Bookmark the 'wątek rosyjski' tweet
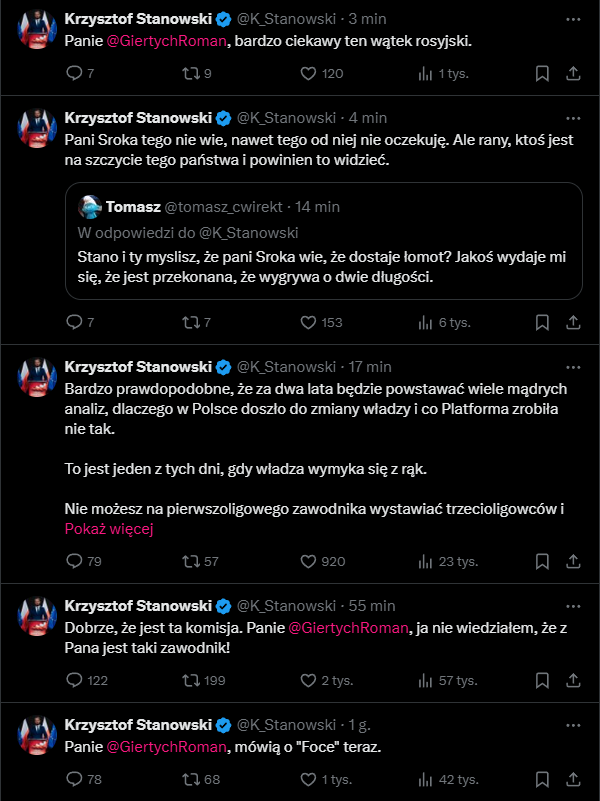 point(542,73)
